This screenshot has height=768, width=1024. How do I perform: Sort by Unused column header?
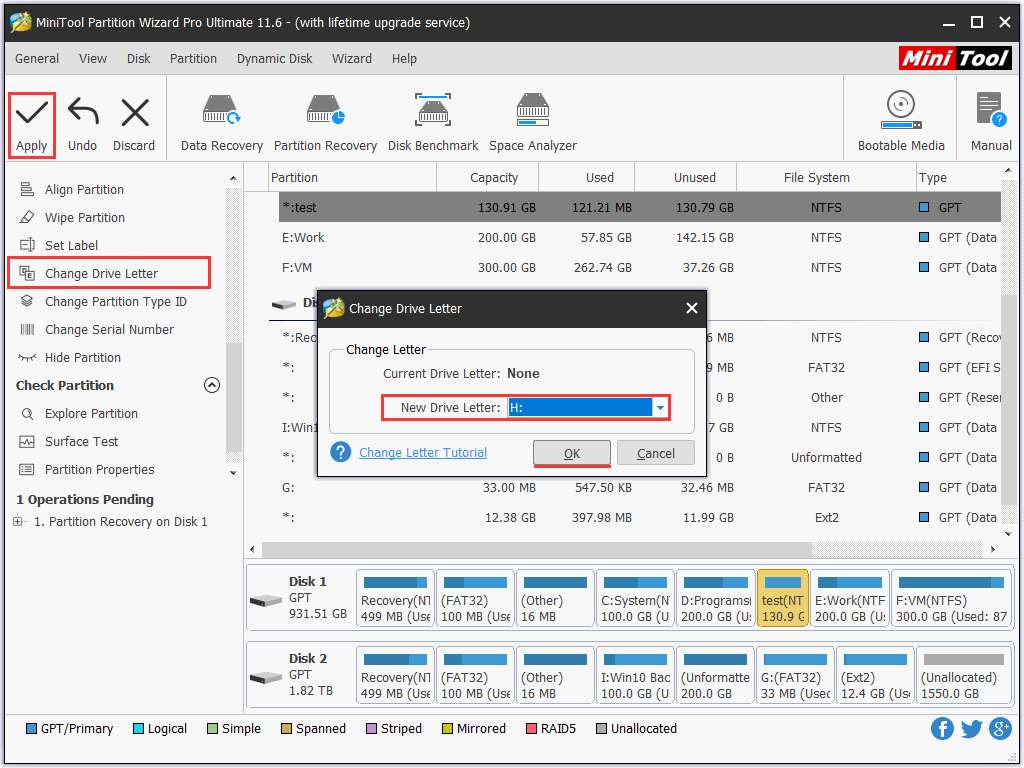[686, 178]
